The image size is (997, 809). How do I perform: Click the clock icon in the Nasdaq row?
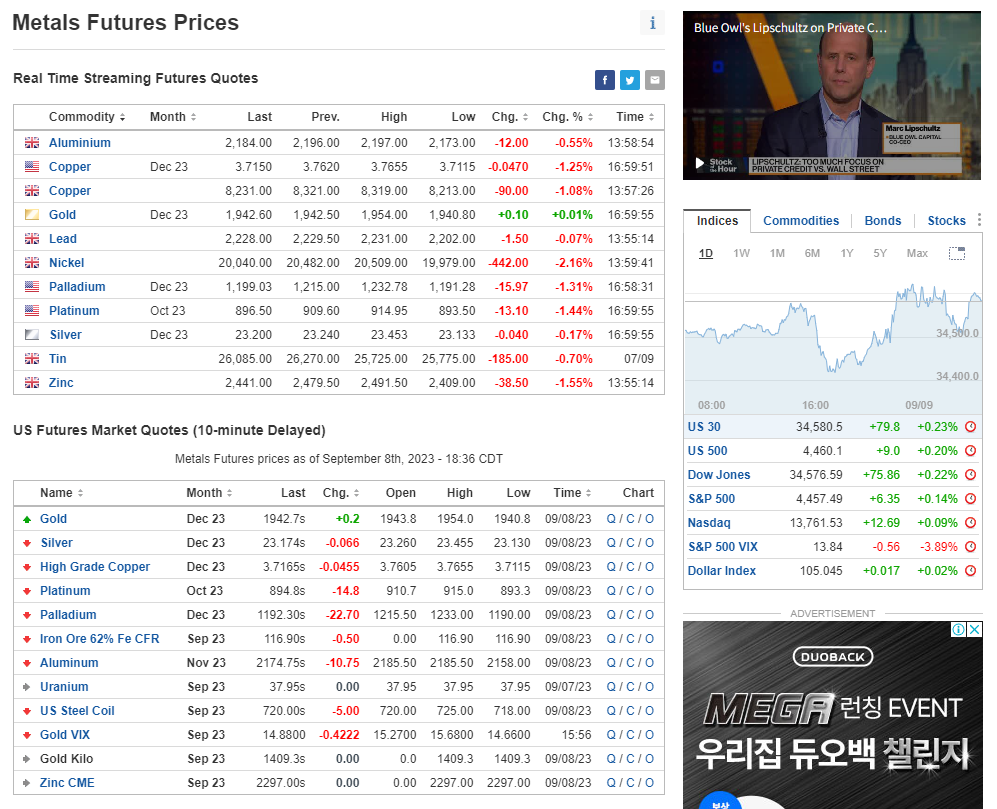tap(970, 523)
